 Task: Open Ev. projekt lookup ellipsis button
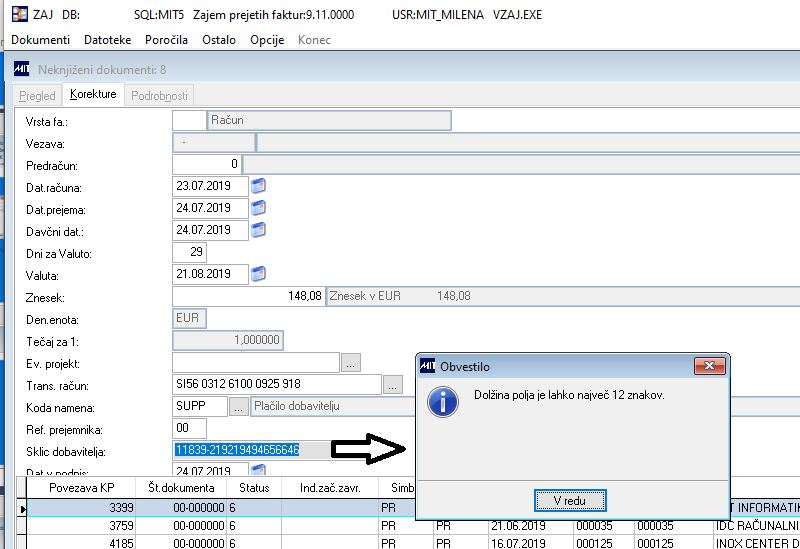[x=351, y=362]
